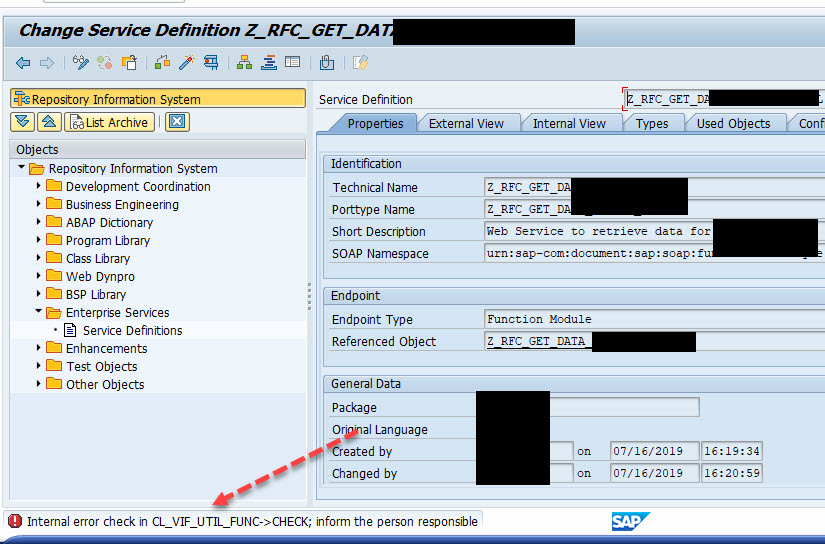Click the Objects tree column header
Image resolution: width=825 pixels, height=544 pixels.
click(x=158, y=149)
